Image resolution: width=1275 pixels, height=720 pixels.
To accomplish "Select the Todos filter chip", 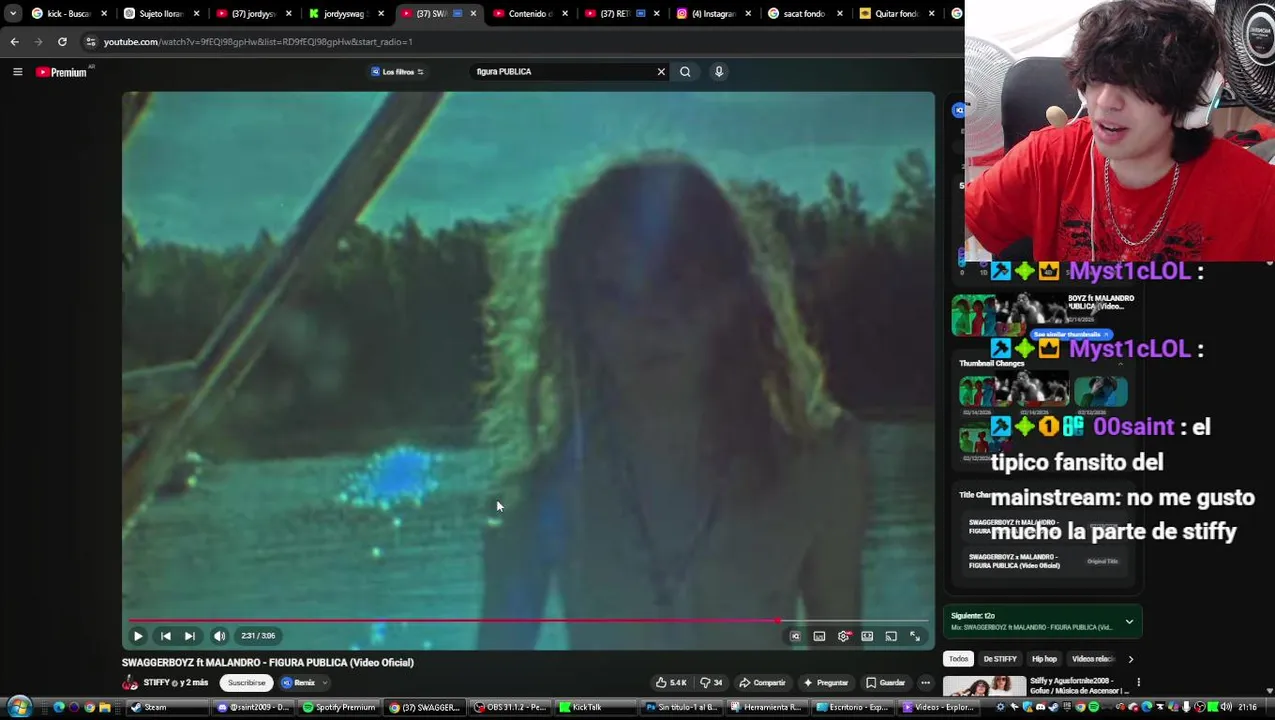I will [x=958, y=659].
